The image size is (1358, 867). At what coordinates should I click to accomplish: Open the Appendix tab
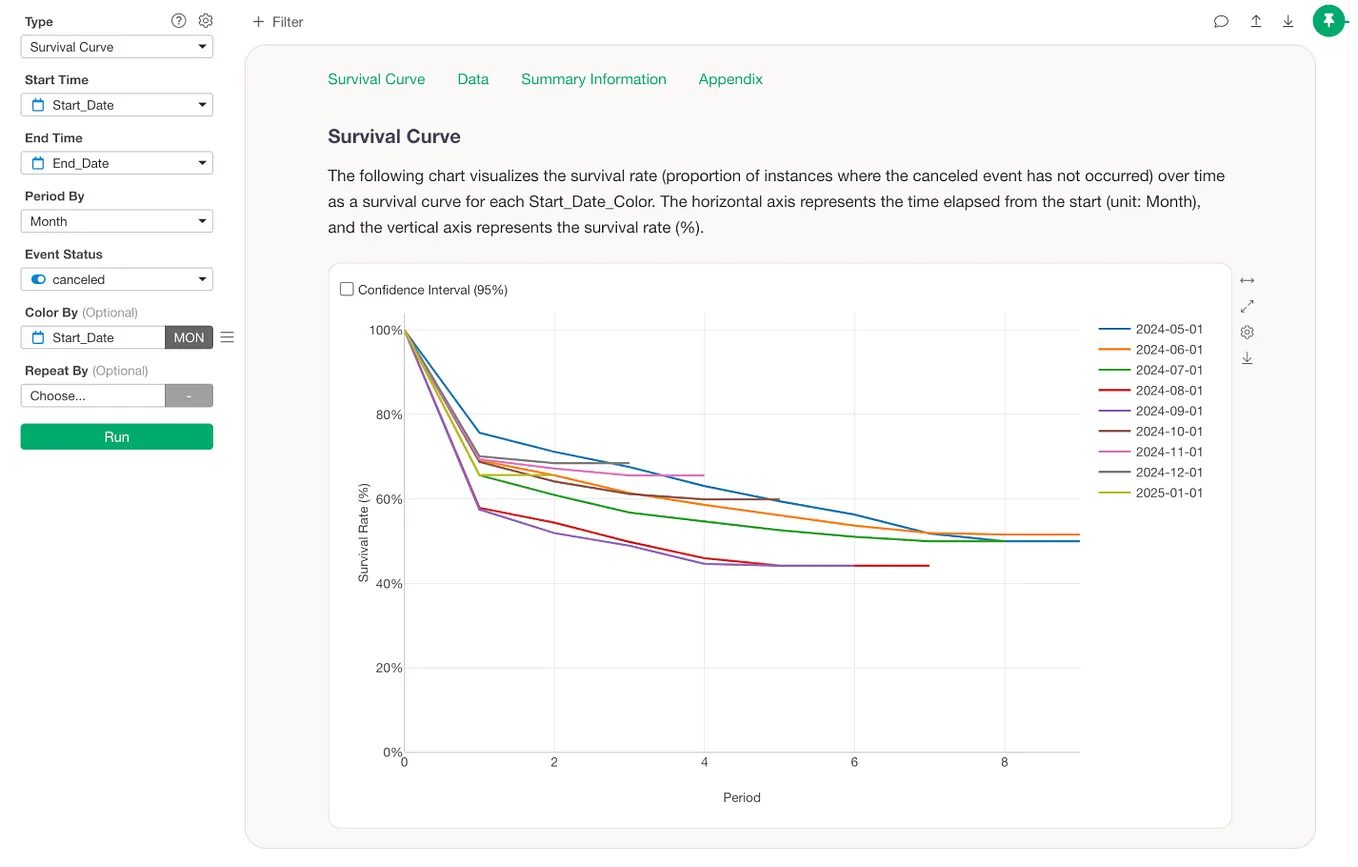730,79
